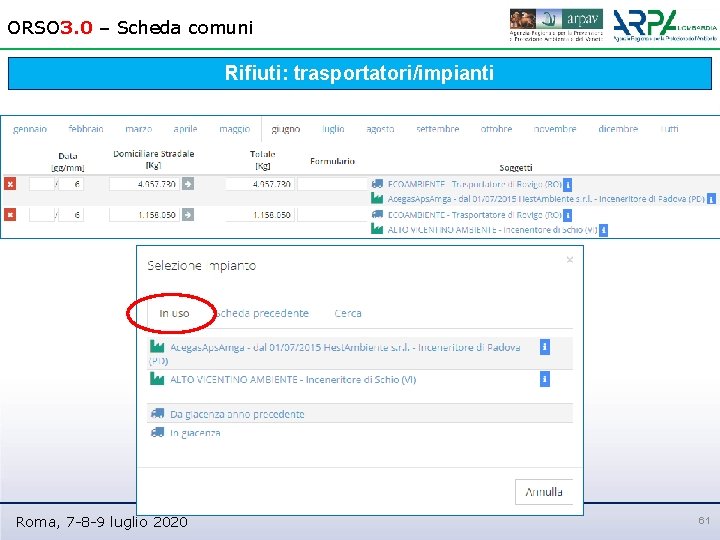Delete the 1.156.050 kg row with red X

(10, 214)
